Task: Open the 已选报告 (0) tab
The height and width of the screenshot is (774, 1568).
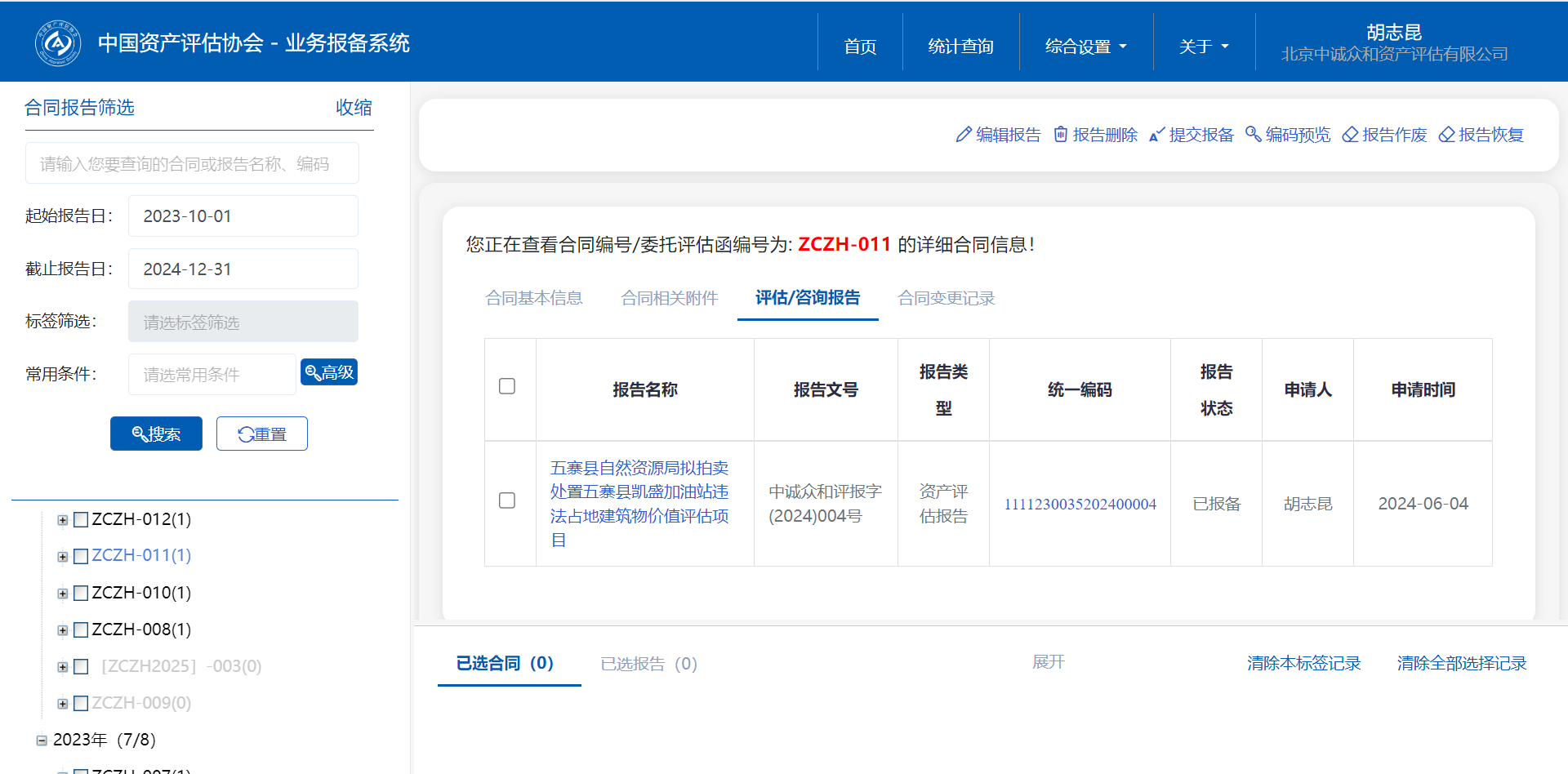Action: pyautogui.click(x=648, y=664)
